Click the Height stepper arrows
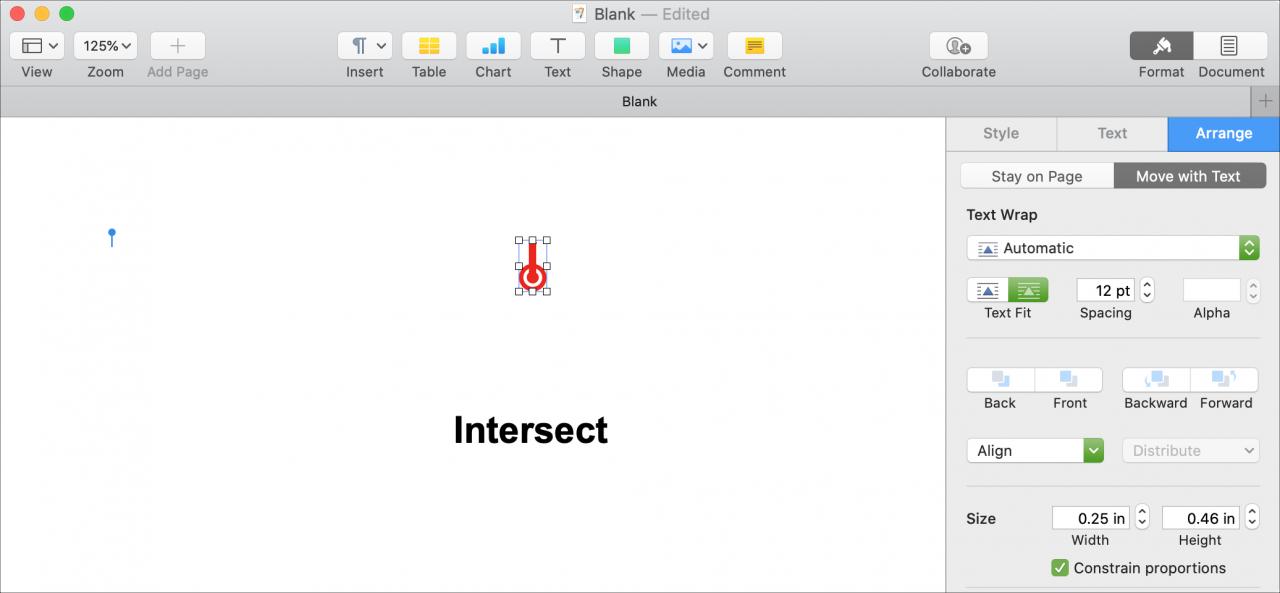This screenshot has height=593, width=1280. [x=1252, y=518]
